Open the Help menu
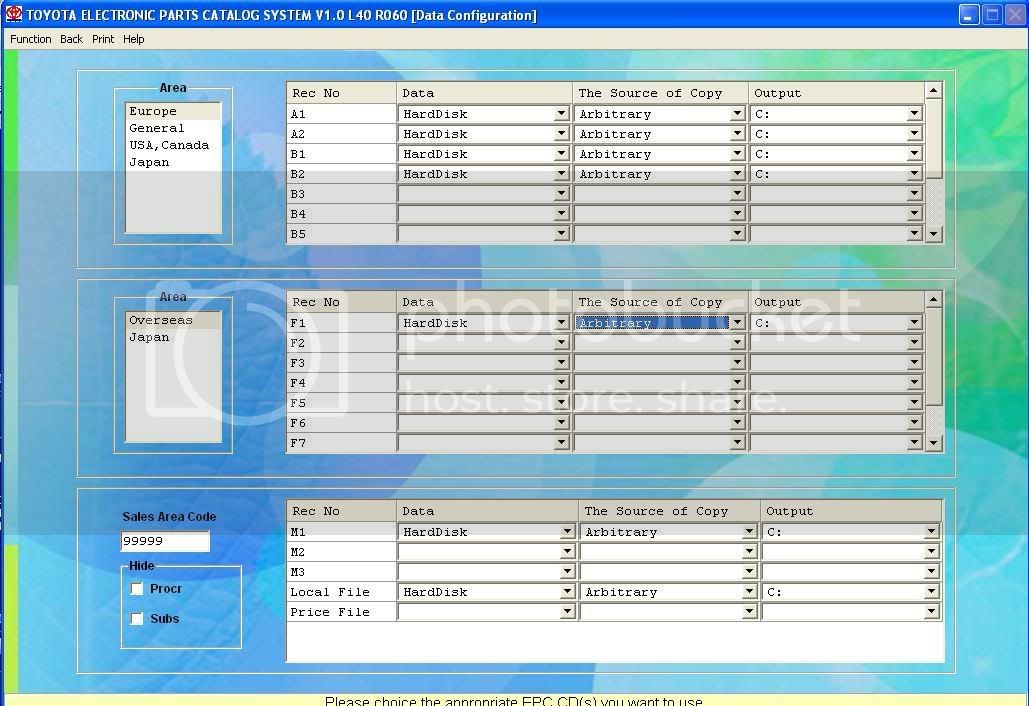1029x706 pixels. (x=134, y=39)
